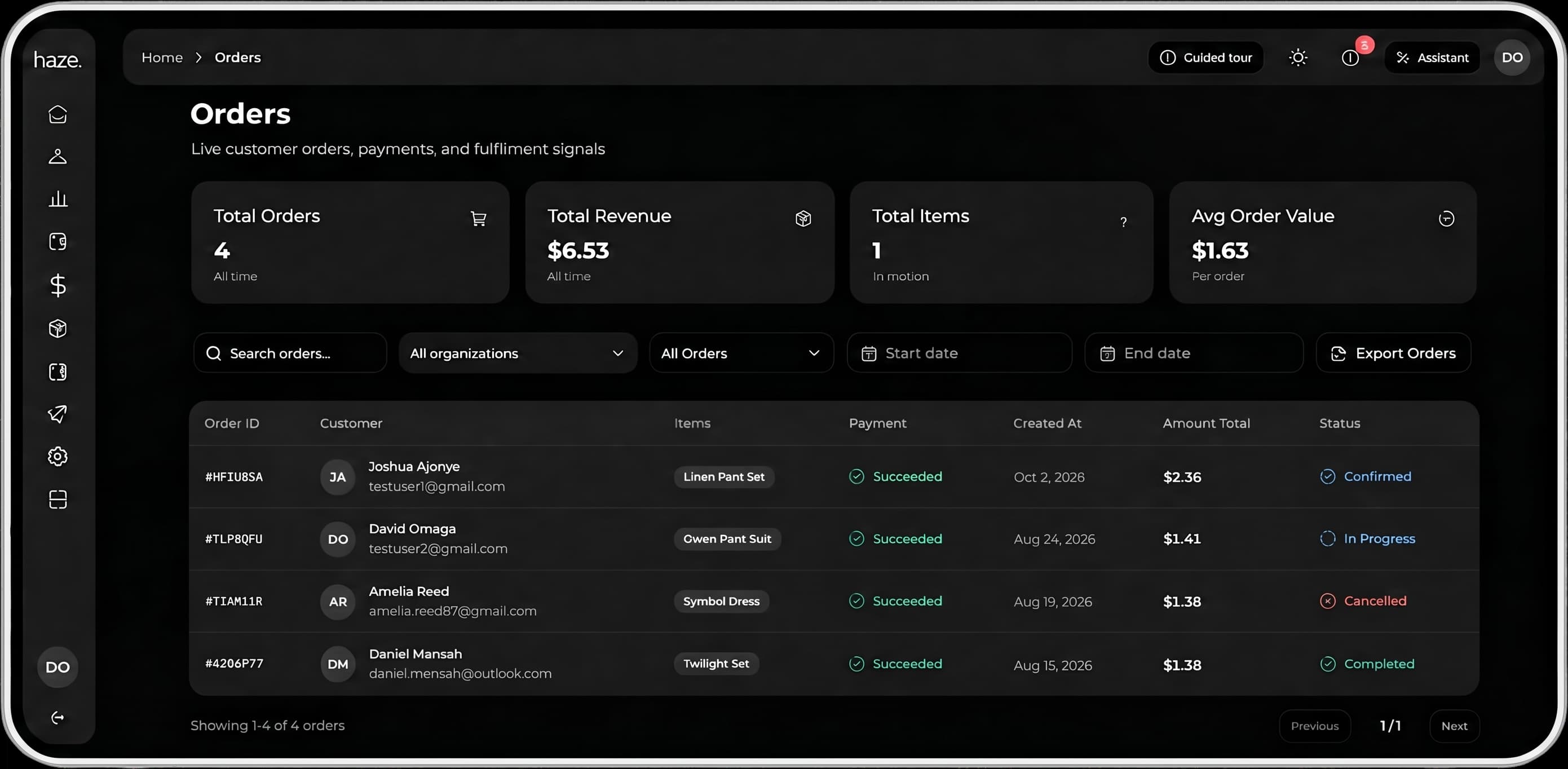This screenshot has height=769, width=1568.
Task: Open the analytics bar chart icon
Action: click(58, 198)
